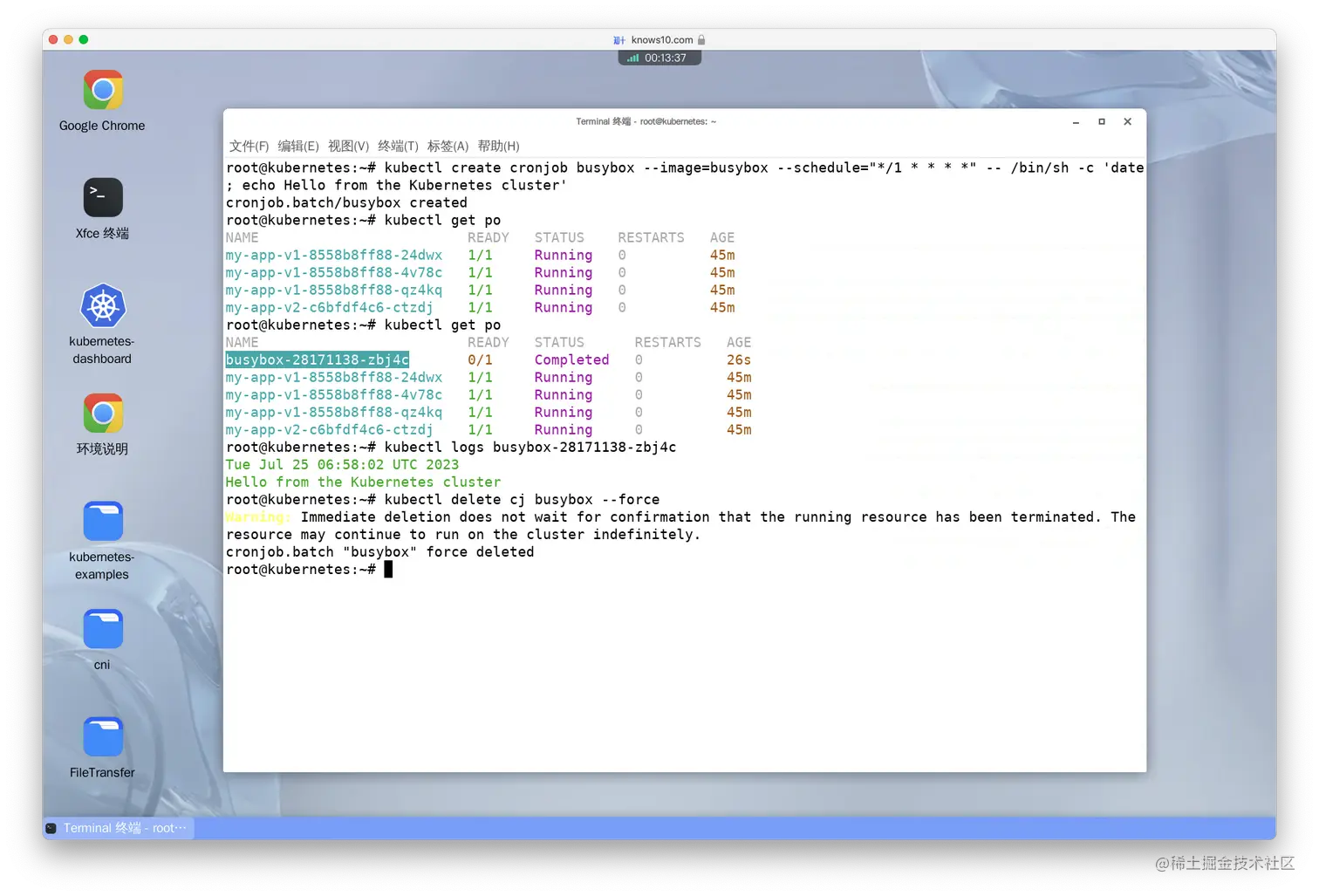Image resolution: width=1319 pixels, height=896 pixels.
Task: Open Google Chrome from the desktop
Action: coord(102,90)
